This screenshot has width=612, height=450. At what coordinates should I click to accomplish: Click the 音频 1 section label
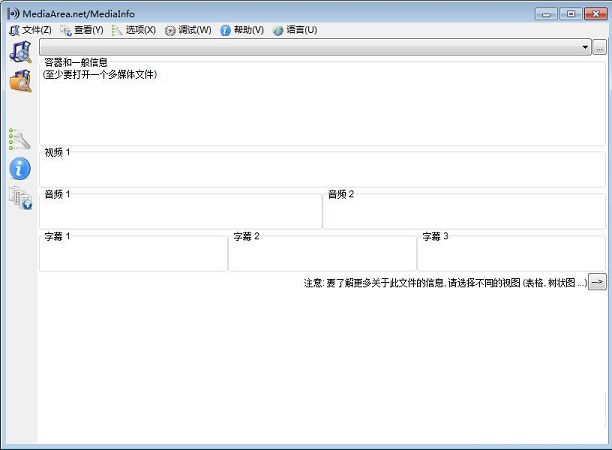57,194
